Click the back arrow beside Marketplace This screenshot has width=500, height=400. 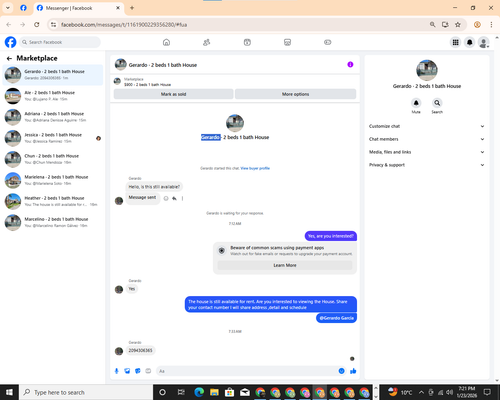[9, 59]
